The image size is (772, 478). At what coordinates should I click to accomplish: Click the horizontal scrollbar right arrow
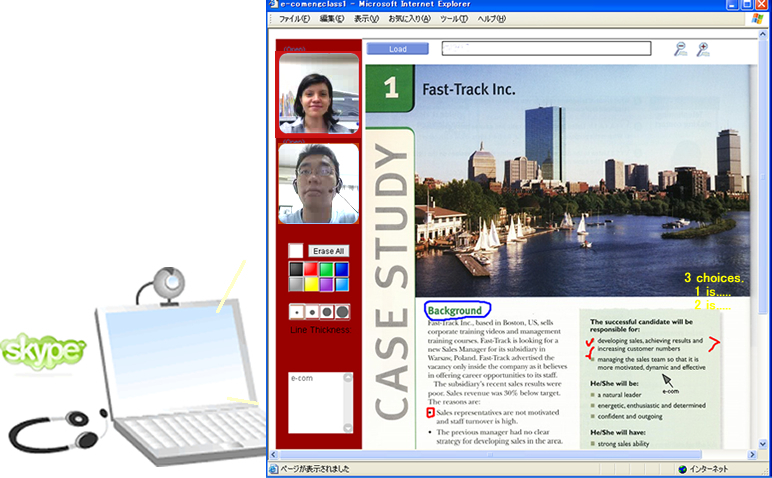(x=752, y=454)
